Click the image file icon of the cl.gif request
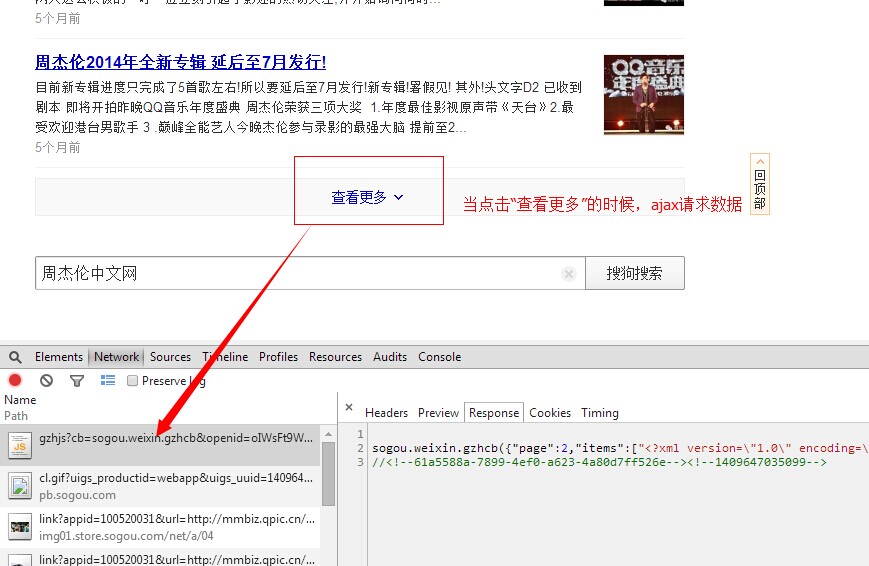Screen dimensions: 869x566 (20, 487)
